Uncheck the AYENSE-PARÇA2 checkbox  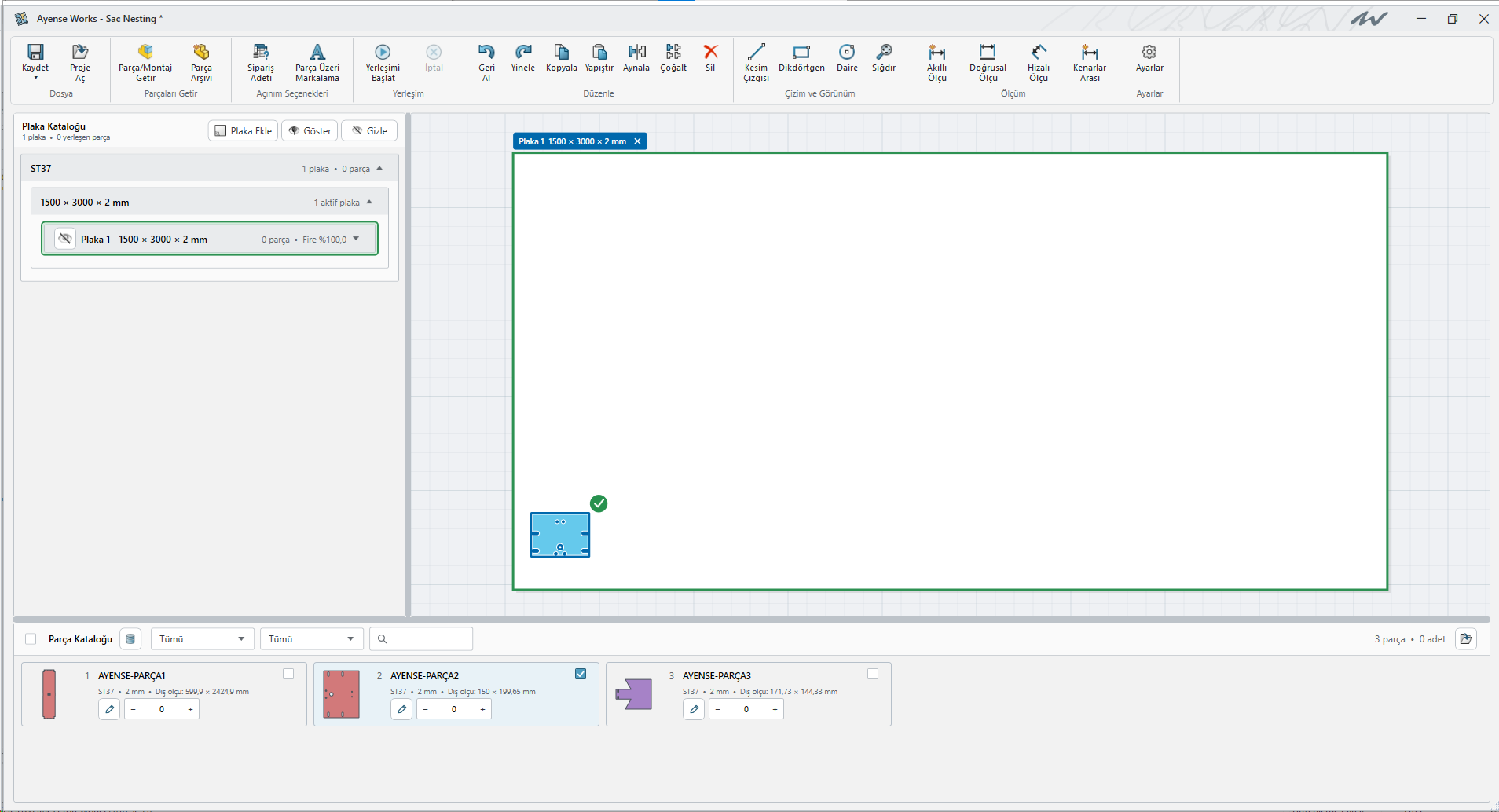(x=581, y=674)
